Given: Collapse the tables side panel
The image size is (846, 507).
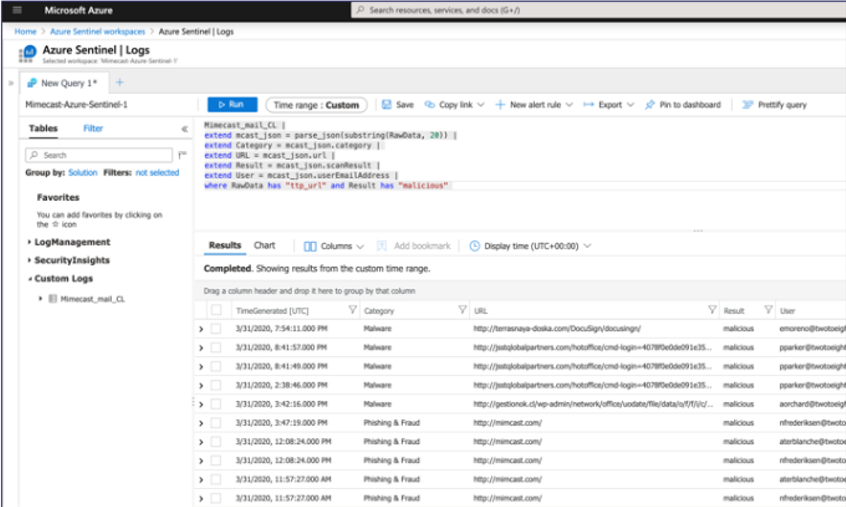Looking at the screenshot, I should 184,129.
